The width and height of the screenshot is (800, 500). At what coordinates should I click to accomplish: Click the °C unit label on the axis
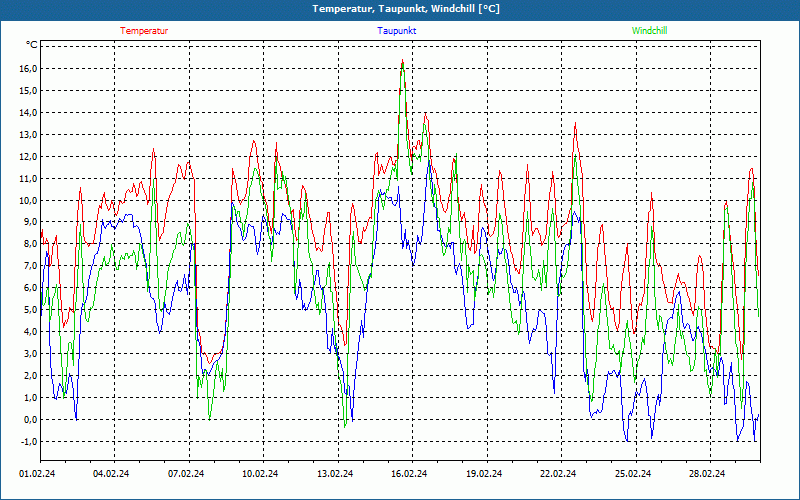[x=32, y=45]
